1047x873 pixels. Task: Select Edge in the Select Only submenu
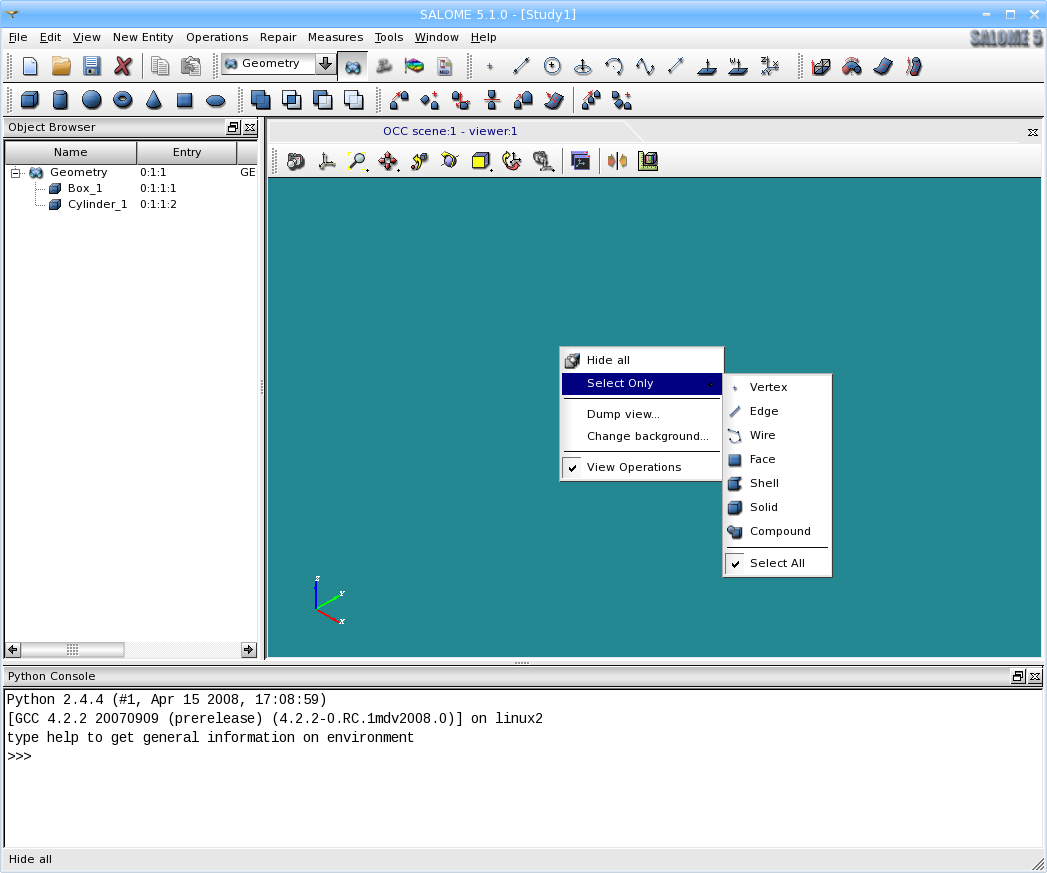[x=777, y=411]
